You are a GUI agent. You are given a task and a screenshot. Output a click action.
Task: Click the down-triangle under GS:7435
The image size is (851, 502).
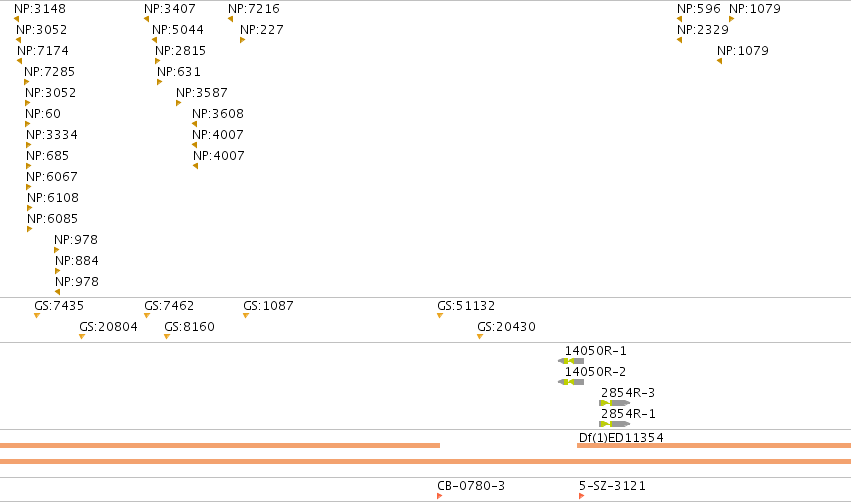pos(37,316)
